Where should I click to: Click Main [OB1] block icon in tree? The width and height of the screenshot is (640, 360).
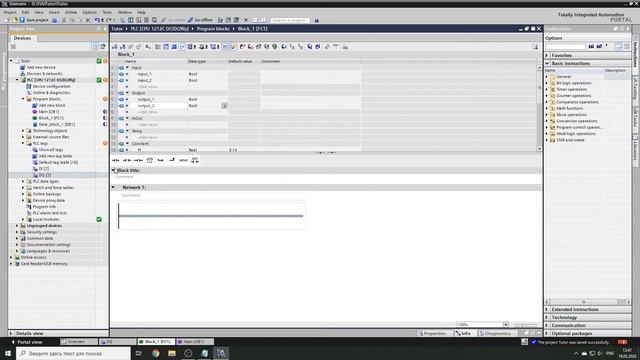(x=35, y=111)
